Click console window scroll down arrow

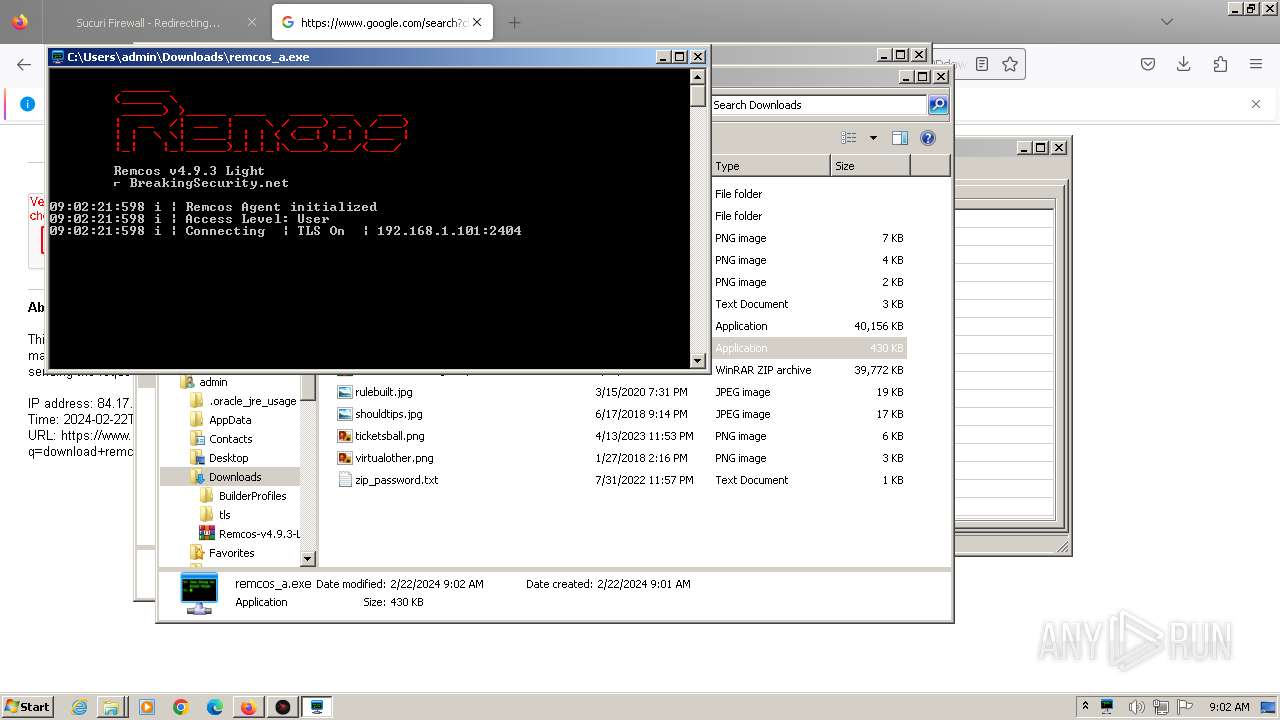point(698,361)
